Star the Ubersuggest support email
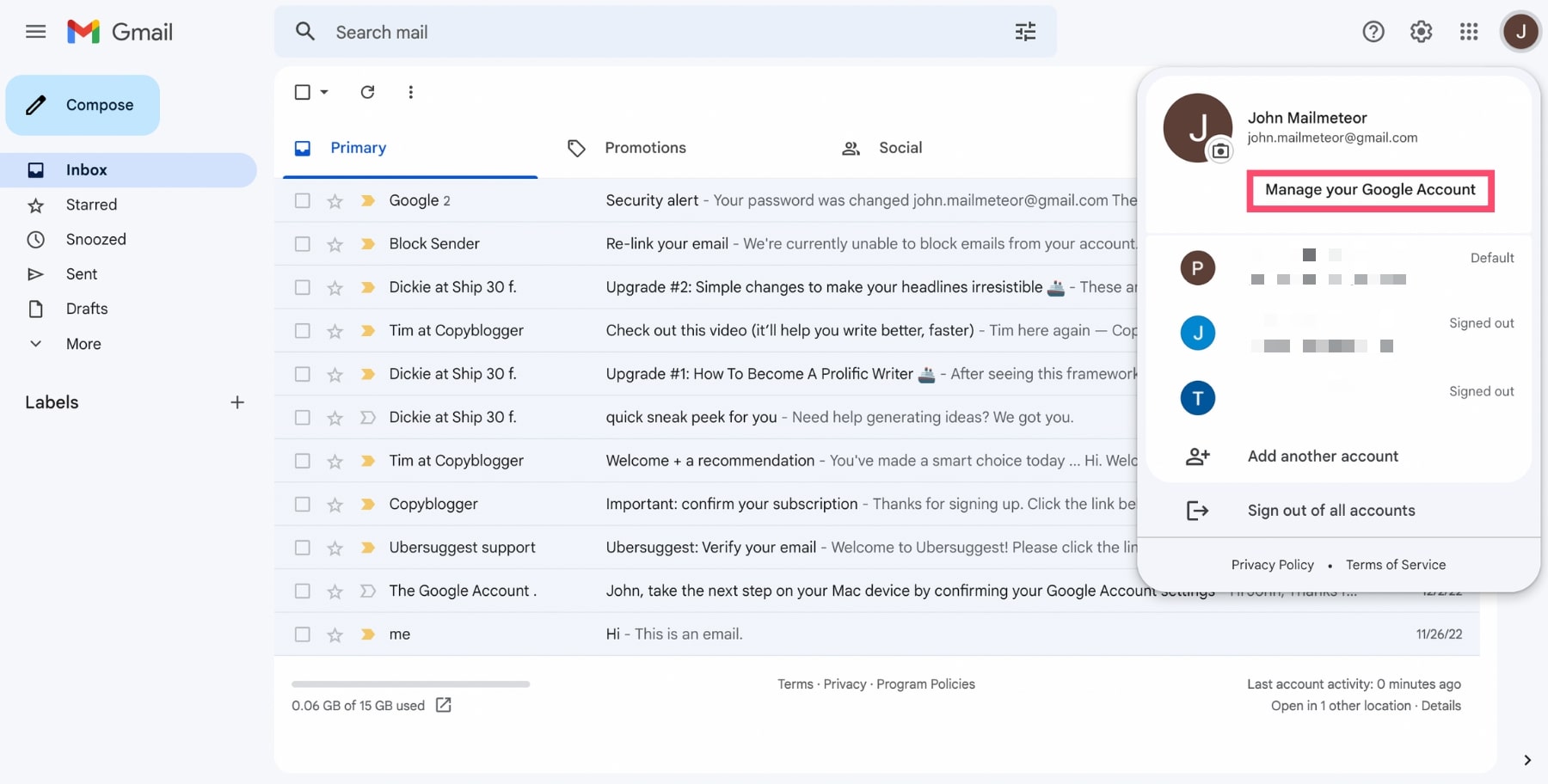Image resolution: width=1548 pixels, height=784 pixels. tap(335, 548)
